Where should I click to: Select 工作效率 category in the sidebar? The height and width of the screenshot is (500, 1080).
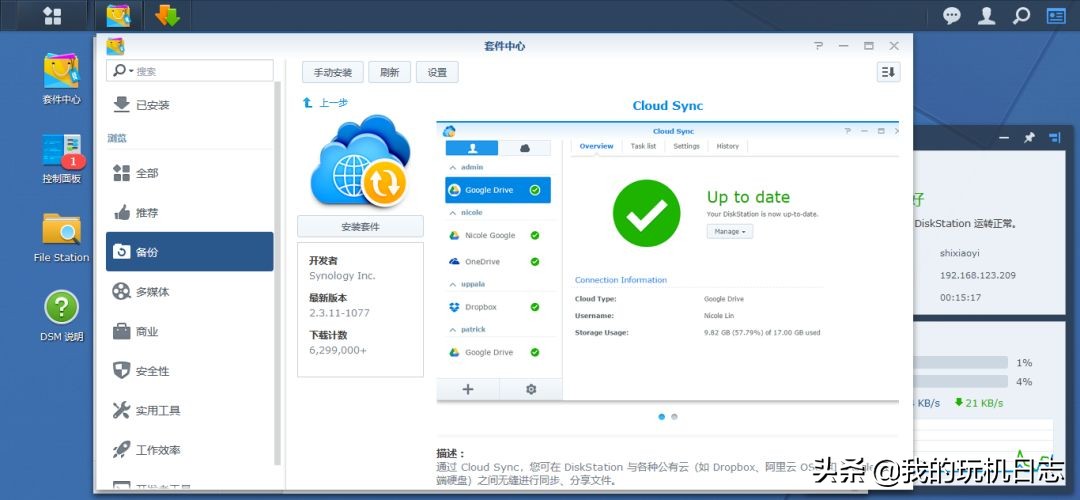point(189,450)
